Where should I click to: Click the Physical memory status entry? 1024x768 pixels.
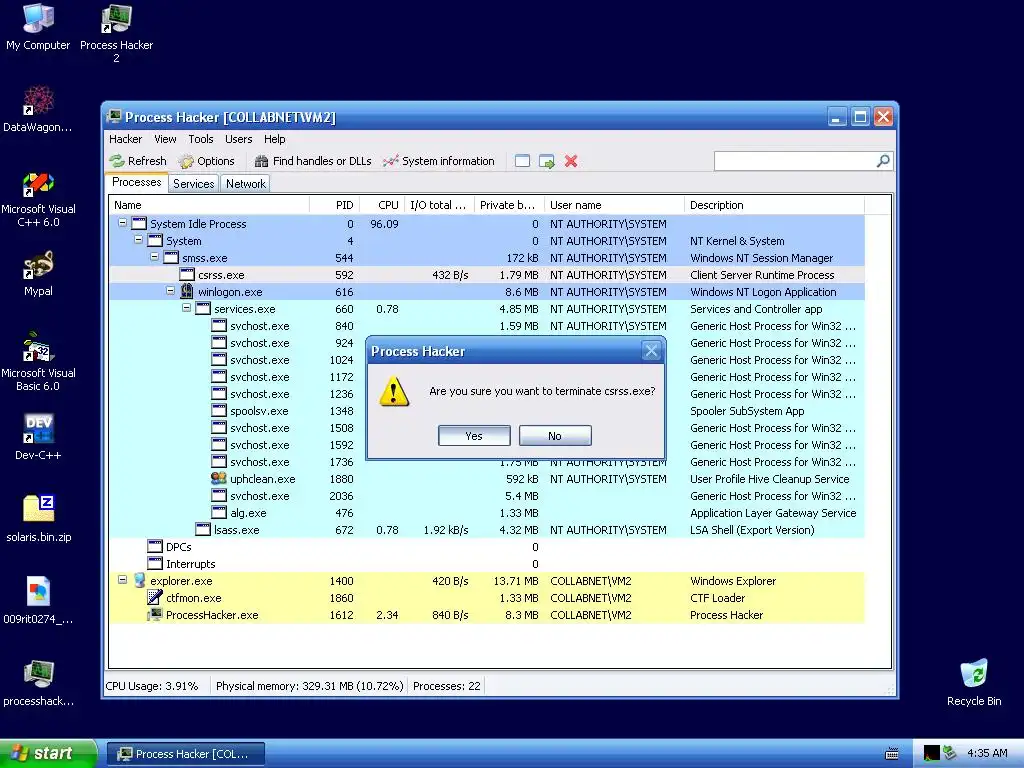coord(310,686)
